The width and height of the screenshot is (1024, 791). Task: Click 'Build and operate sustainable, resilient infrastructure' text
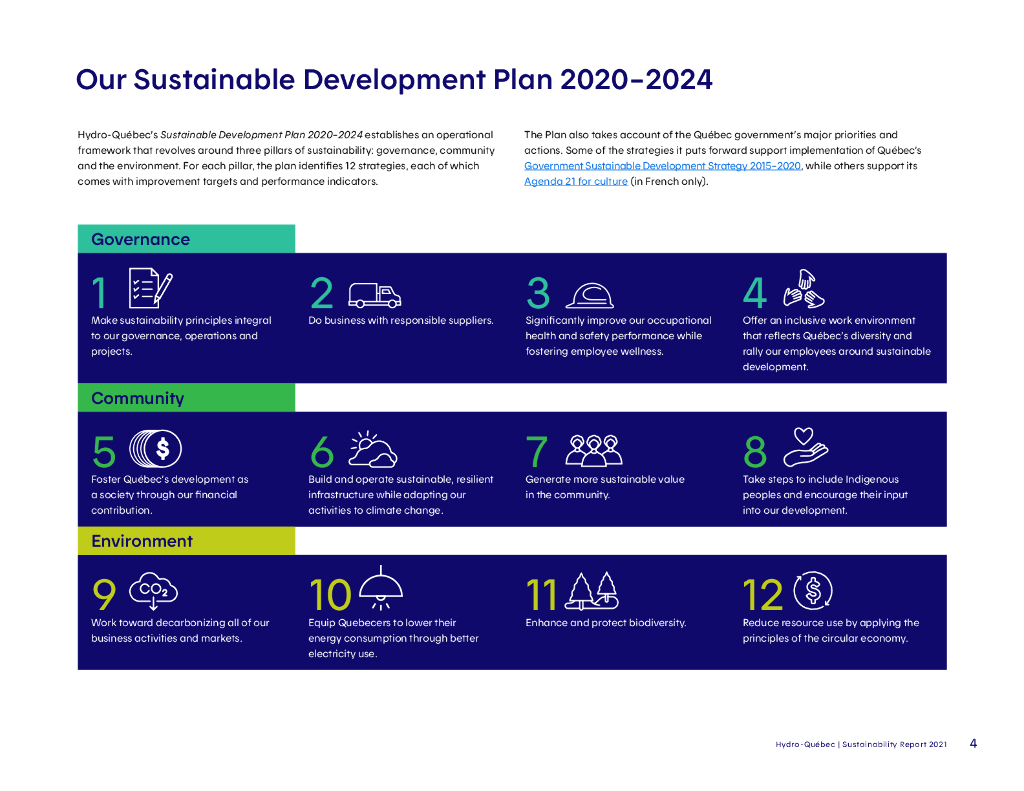401,494
